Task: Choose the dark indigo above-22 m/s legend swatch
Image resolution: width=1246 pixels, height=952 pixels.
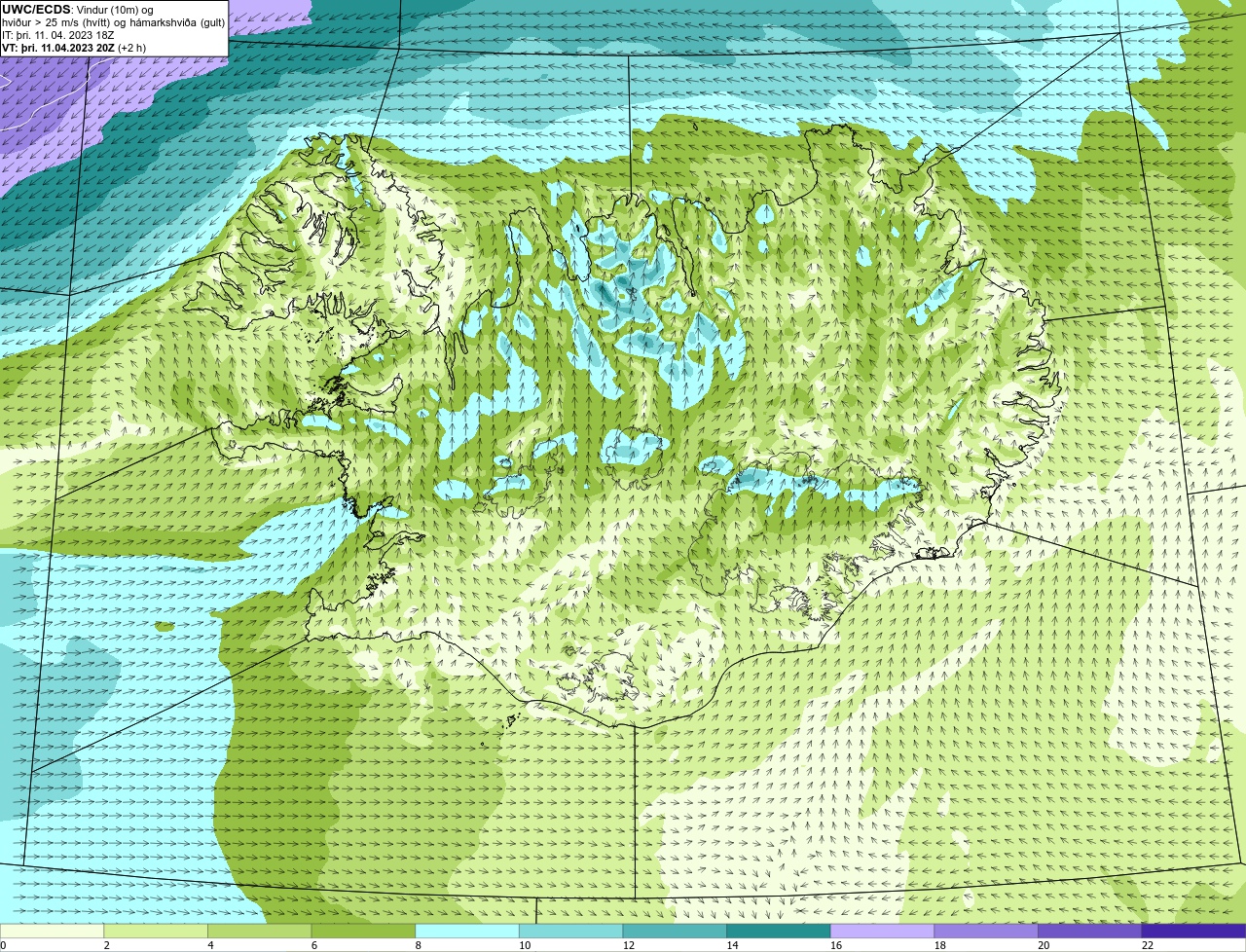Action: click(x=1194, y=932)
